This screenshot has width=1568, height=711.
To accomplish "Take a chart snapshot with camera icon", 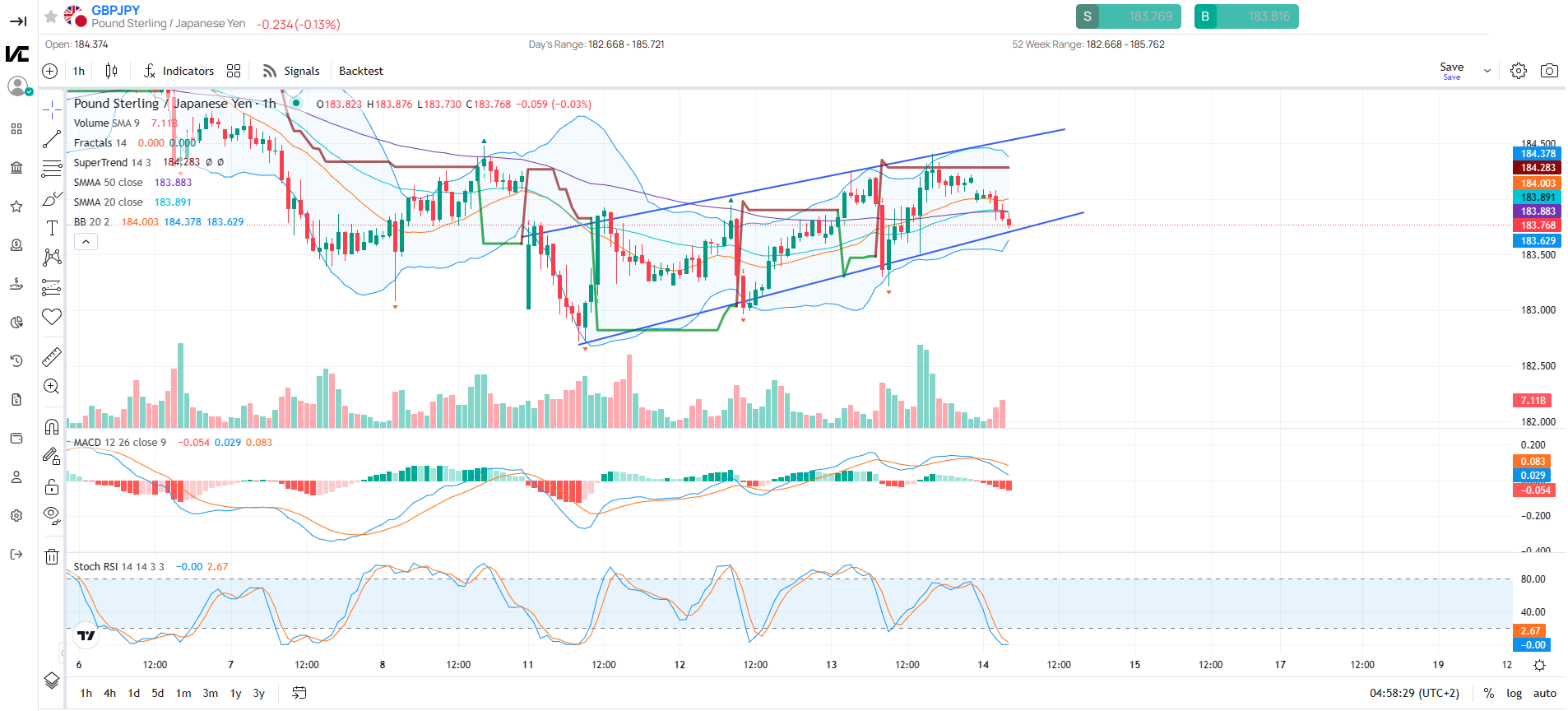I will (1549, 71).
